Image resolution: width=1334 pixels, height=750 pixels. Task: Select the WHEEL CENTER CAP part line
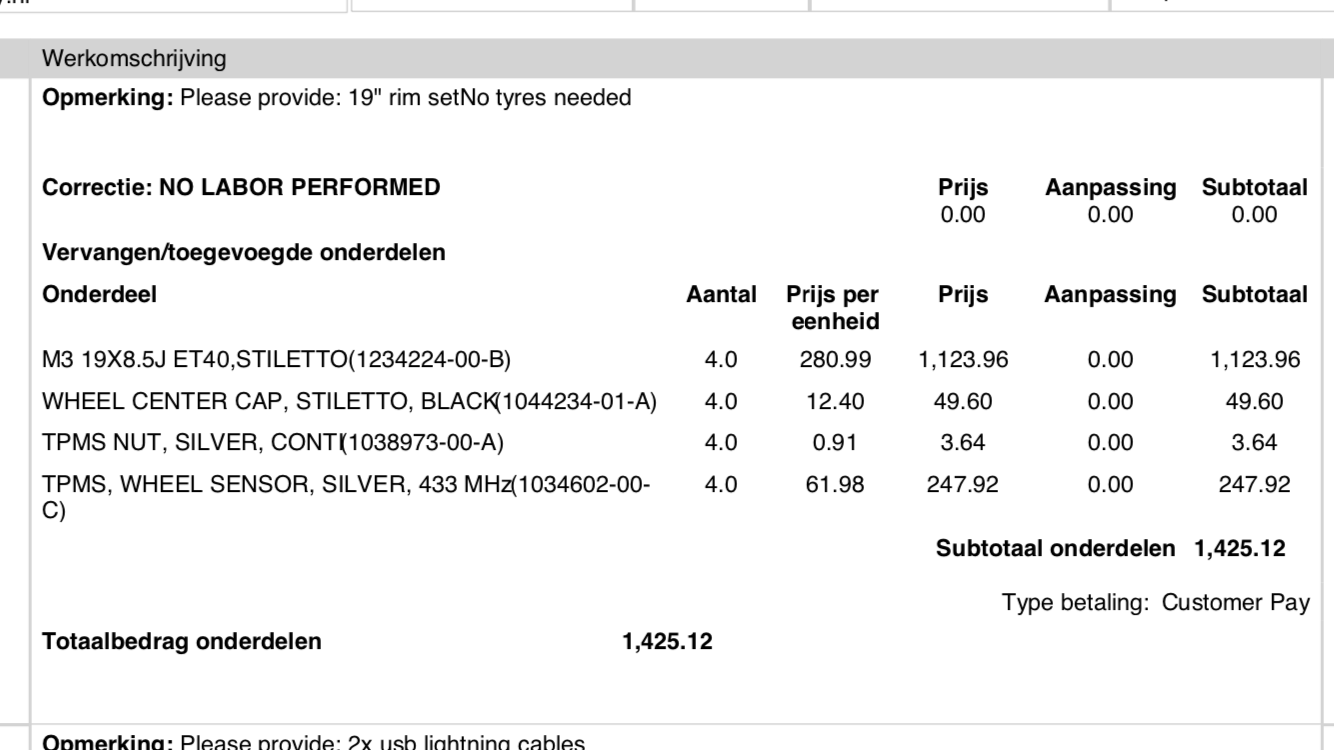347,401
